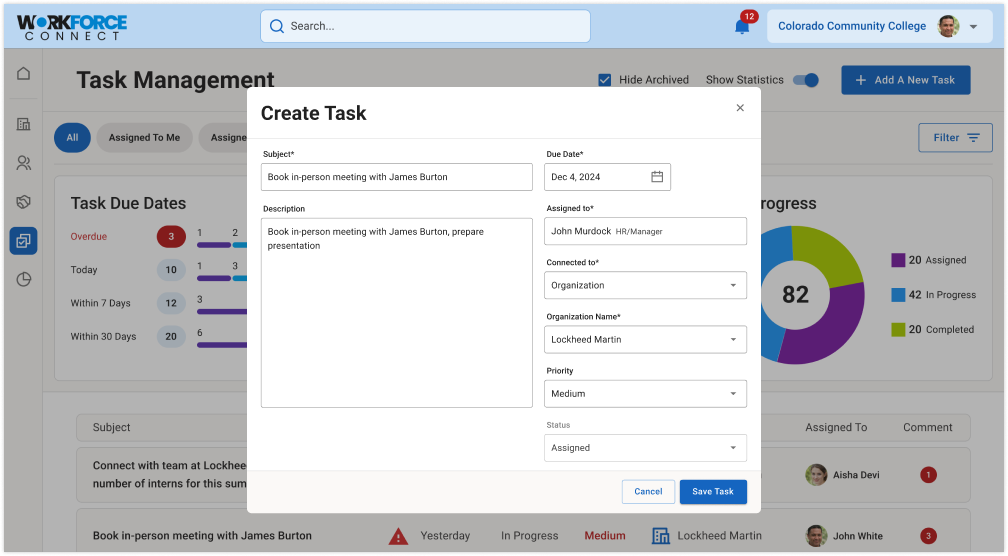Expand the Connected to dropdown
The height and width of the screenshot is (556, 1008).
tap(646, 285)
